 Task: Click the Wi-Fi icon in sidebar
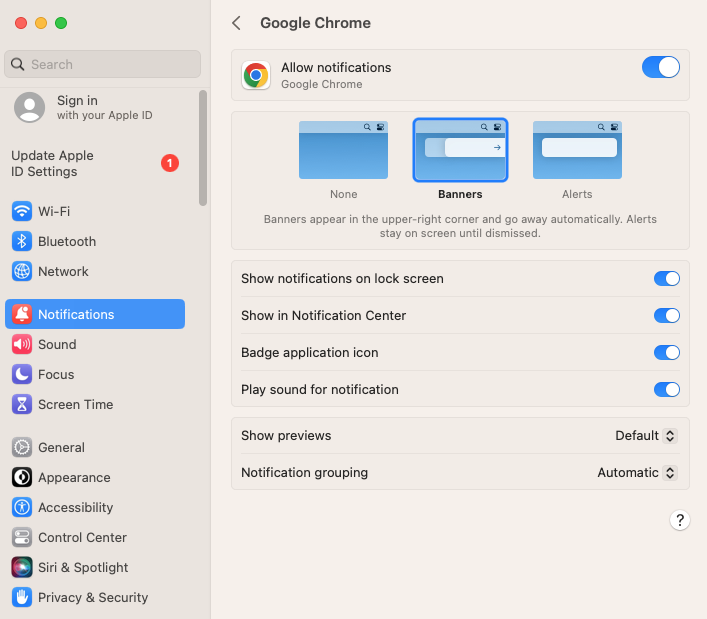point(22,211)
